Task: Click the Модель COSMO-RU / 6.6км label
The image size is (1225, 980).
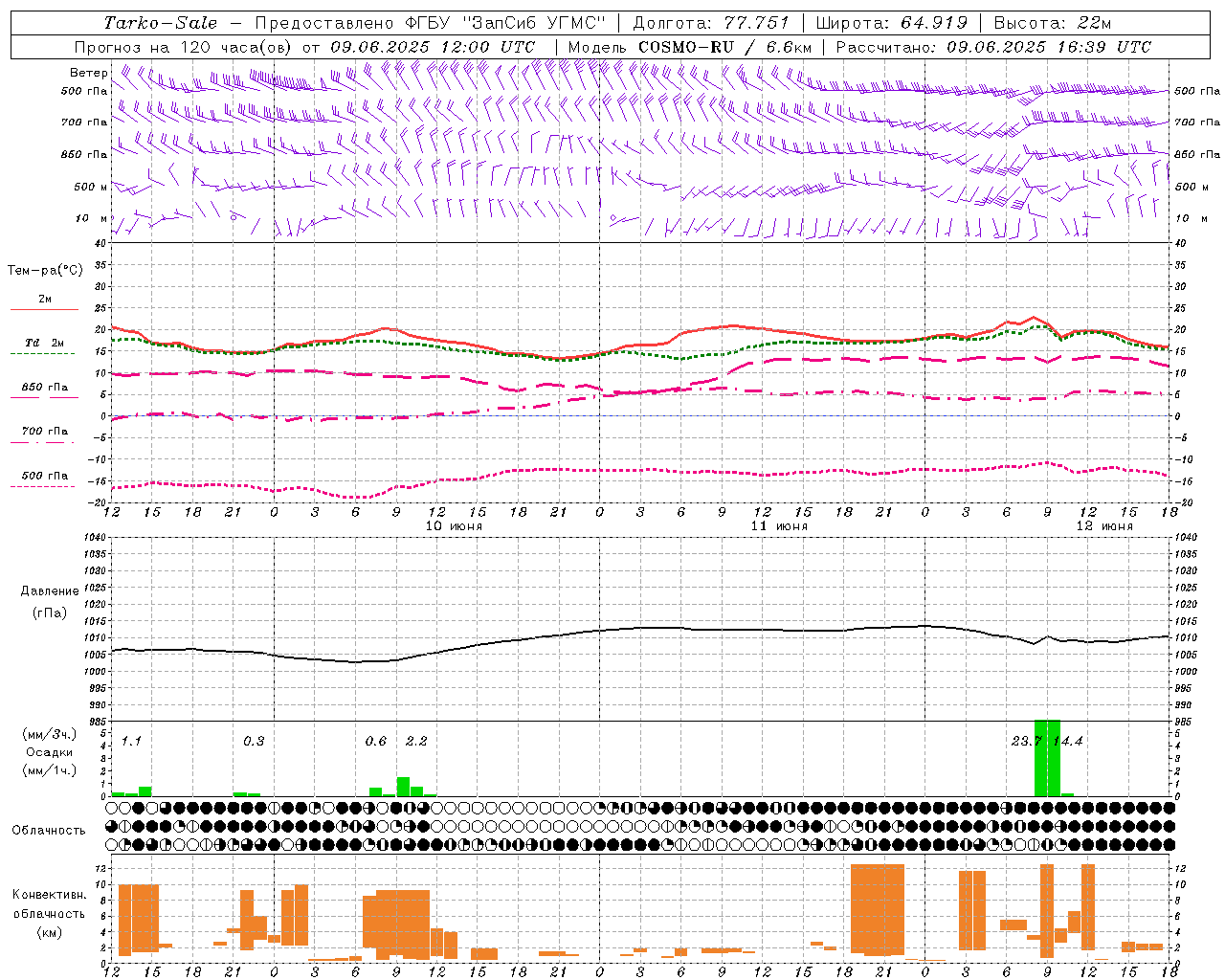Action: pyautogui.click(x=689, y=47)
